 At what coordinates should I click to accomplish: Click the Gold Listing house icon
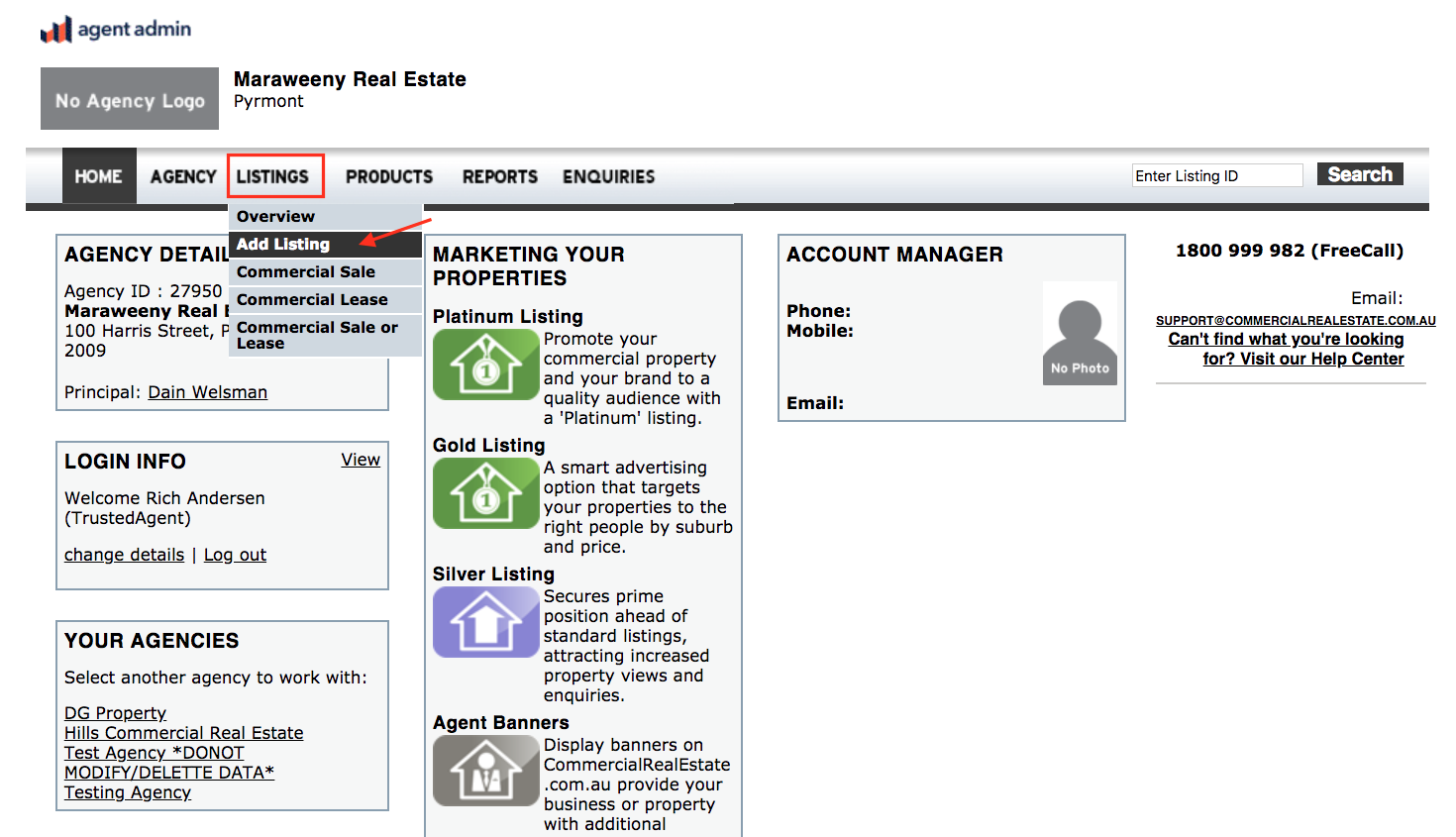[485, 493]
